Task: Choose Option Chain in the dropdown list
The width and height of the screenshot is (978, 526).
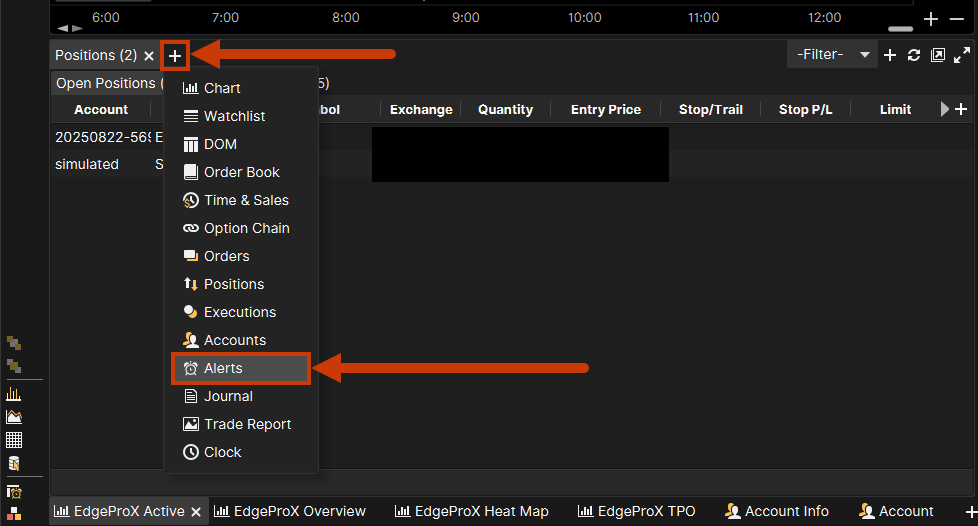Action: tap(246, 228)
